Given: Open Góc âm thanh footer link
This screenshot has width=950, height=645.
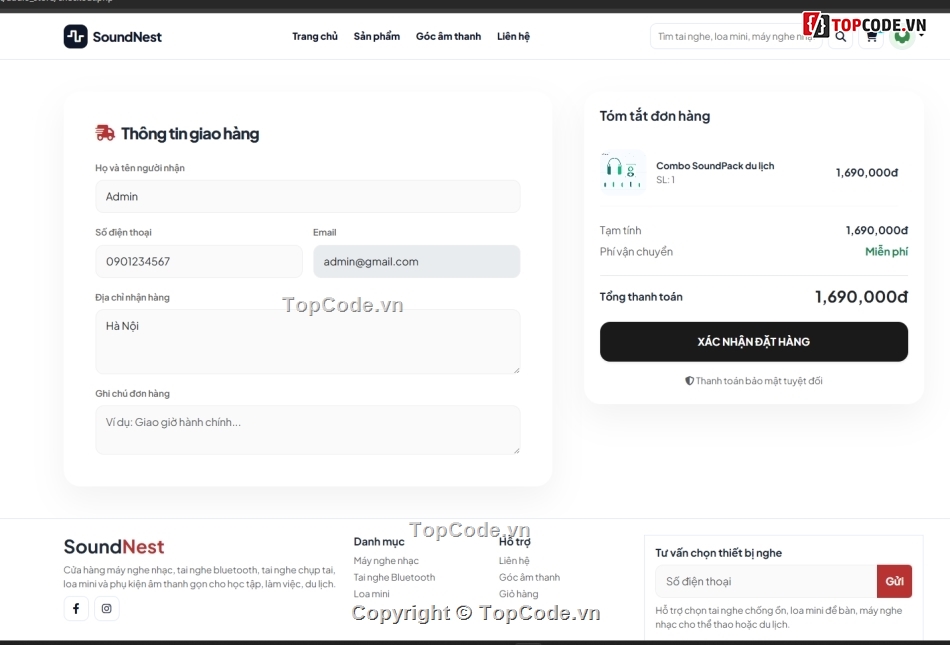Looking at the screenshot, I should pyautogui.click(x=530, y=577).
